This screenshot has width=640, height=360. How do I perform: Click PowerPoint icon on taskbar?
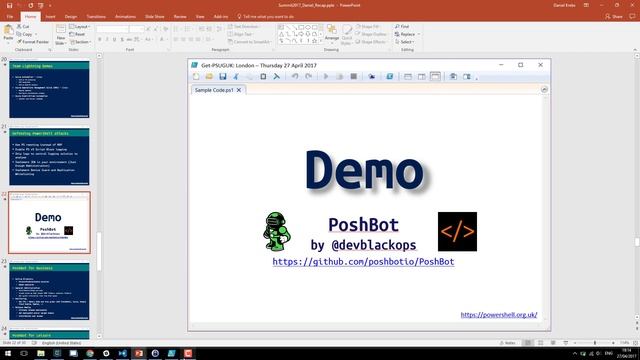coord(139,353)
